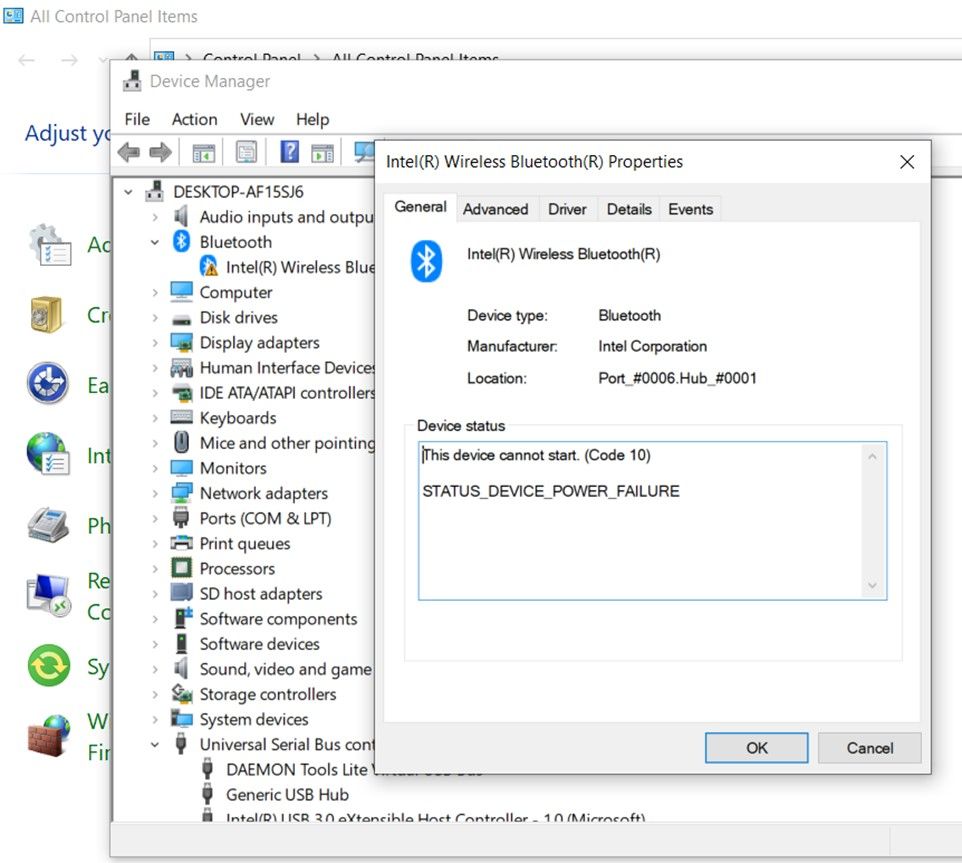Open Sync Center green icon in Control Panel
Viewport: 962px width, 863px height.
click(49, 665)
